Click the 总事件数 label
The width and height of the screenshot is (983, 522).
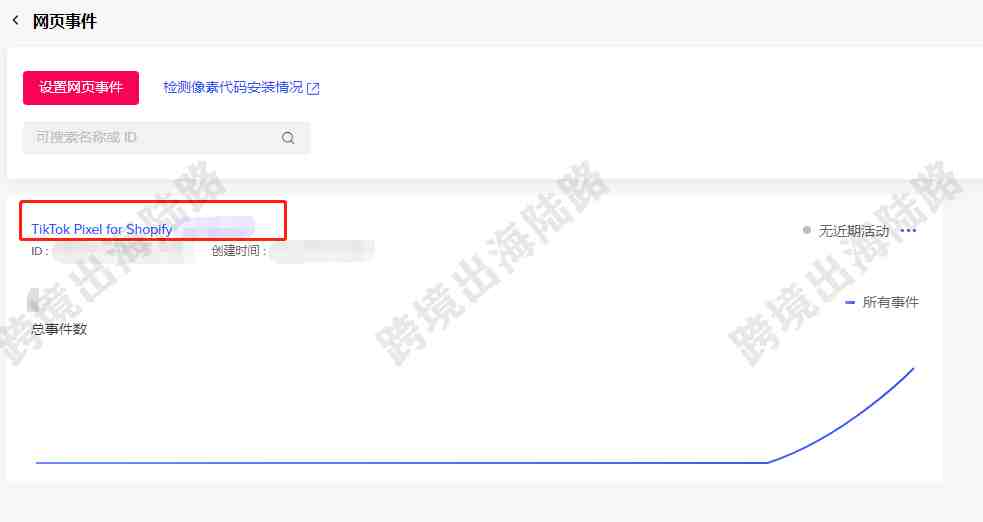tap(60, 329)
